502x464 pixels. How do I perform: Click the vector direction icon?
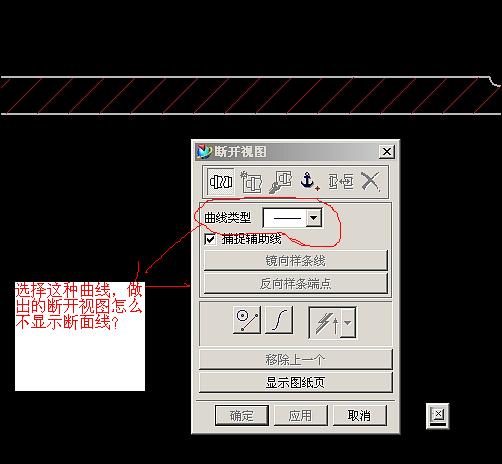326,323
